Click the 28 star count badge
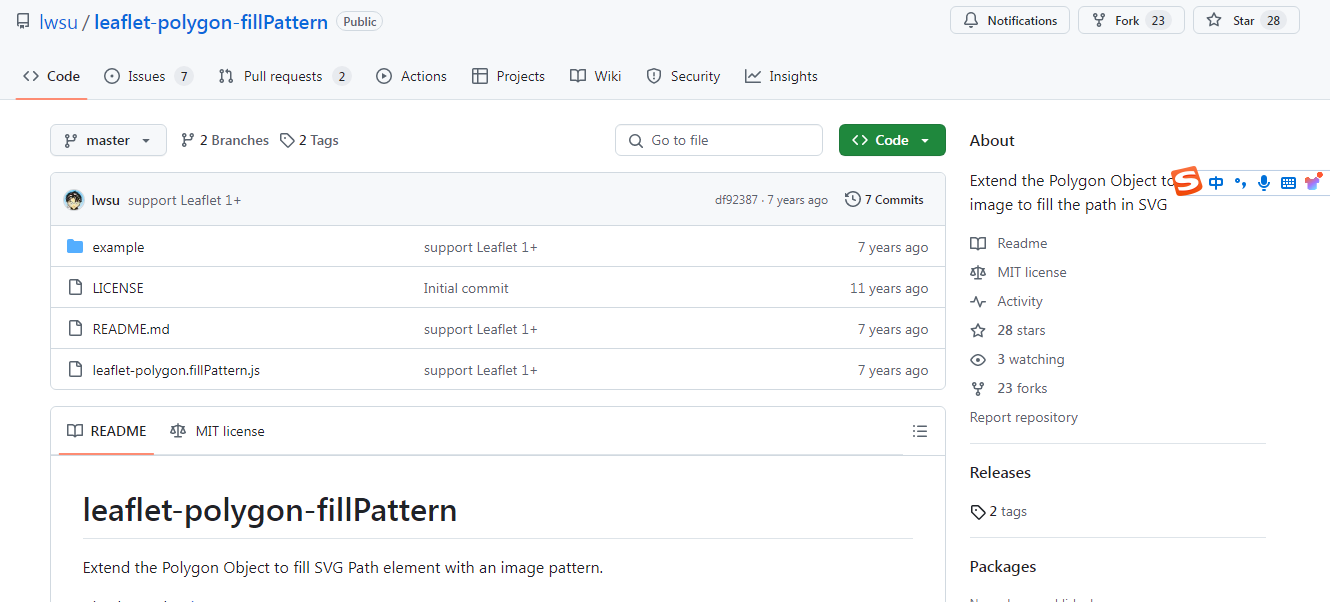This screenshot has height=602, width=1330. (x=1273, y=20)
